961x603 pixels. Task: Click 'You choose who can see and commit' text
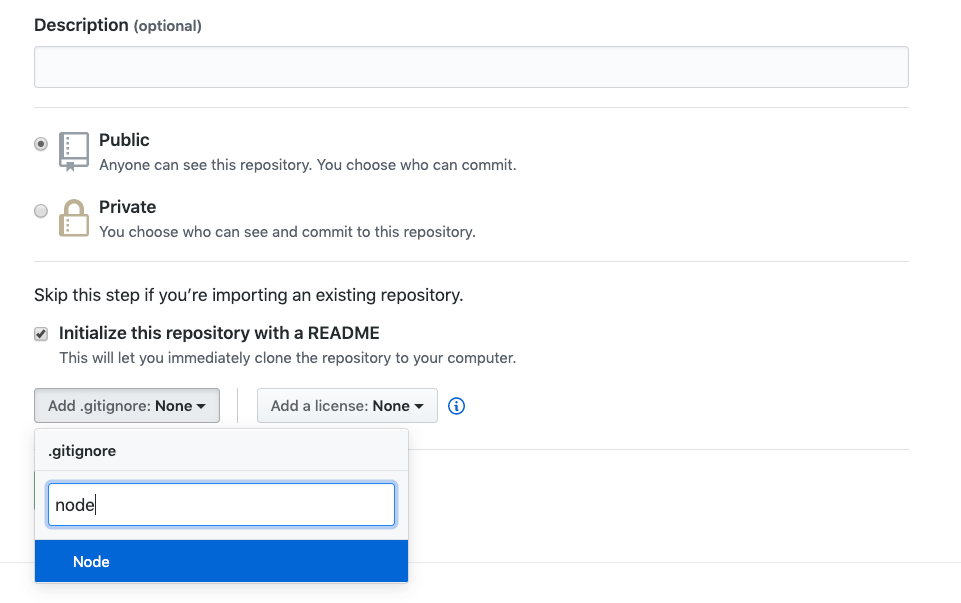pos(287,232)
